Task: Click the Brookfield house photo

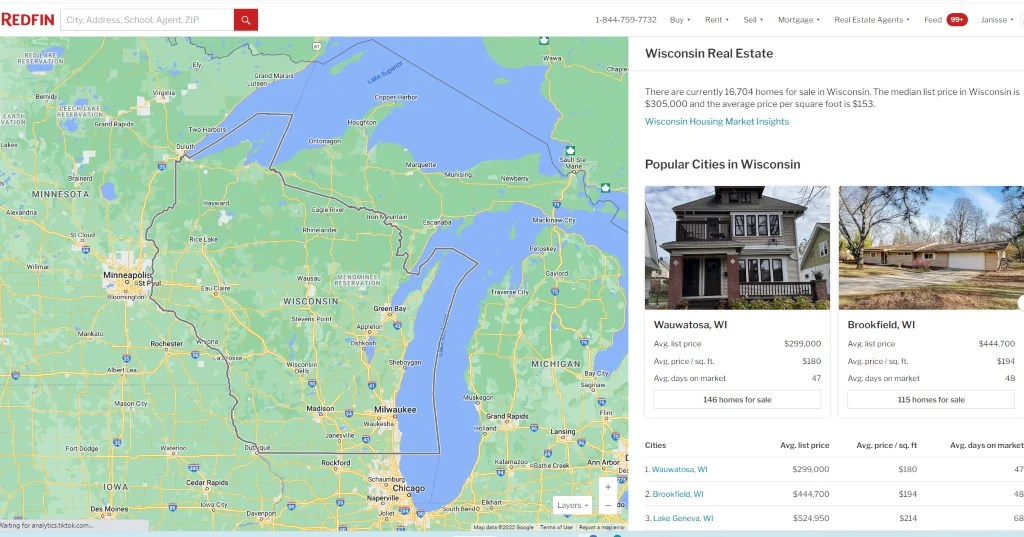Action: point(931,248)
